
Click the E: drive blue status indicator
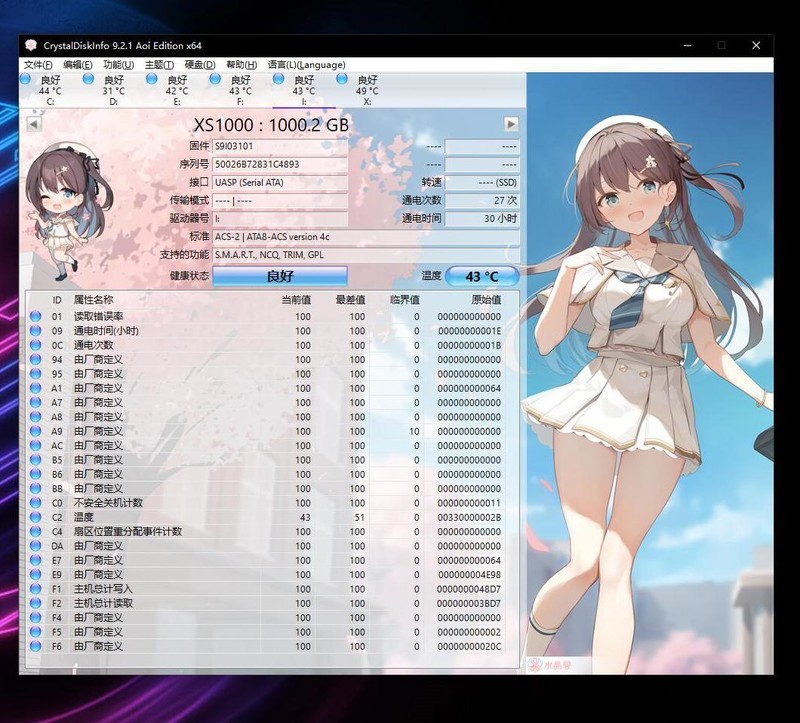(152, 79)
